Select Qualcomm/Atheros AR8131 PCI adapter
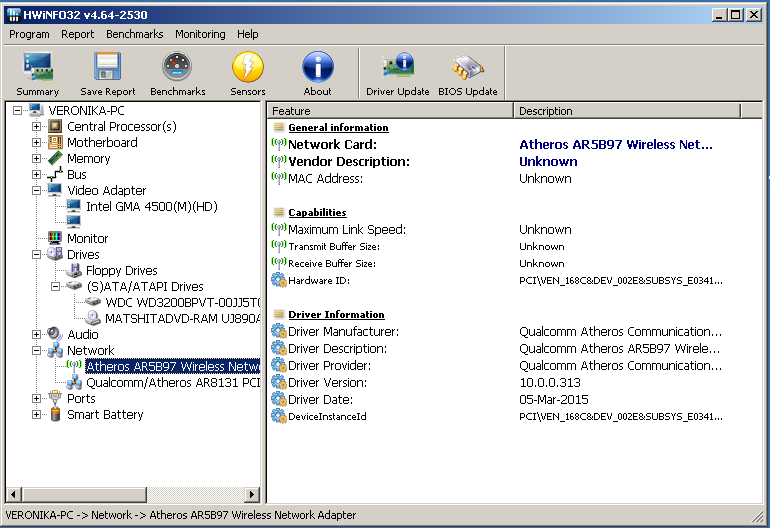 pos(172,383)
